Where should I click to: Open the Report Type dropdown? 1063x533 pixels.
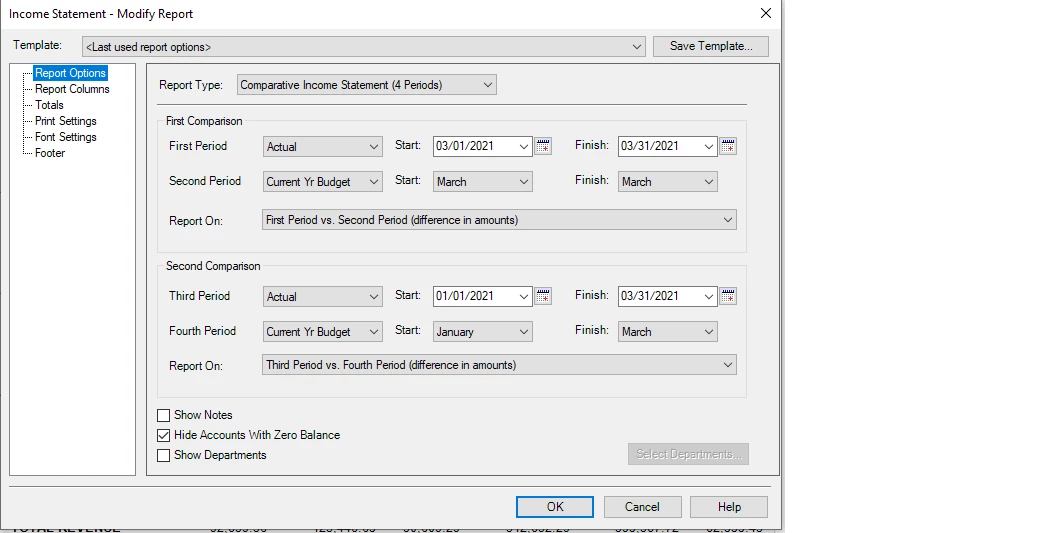click(367, 85)
